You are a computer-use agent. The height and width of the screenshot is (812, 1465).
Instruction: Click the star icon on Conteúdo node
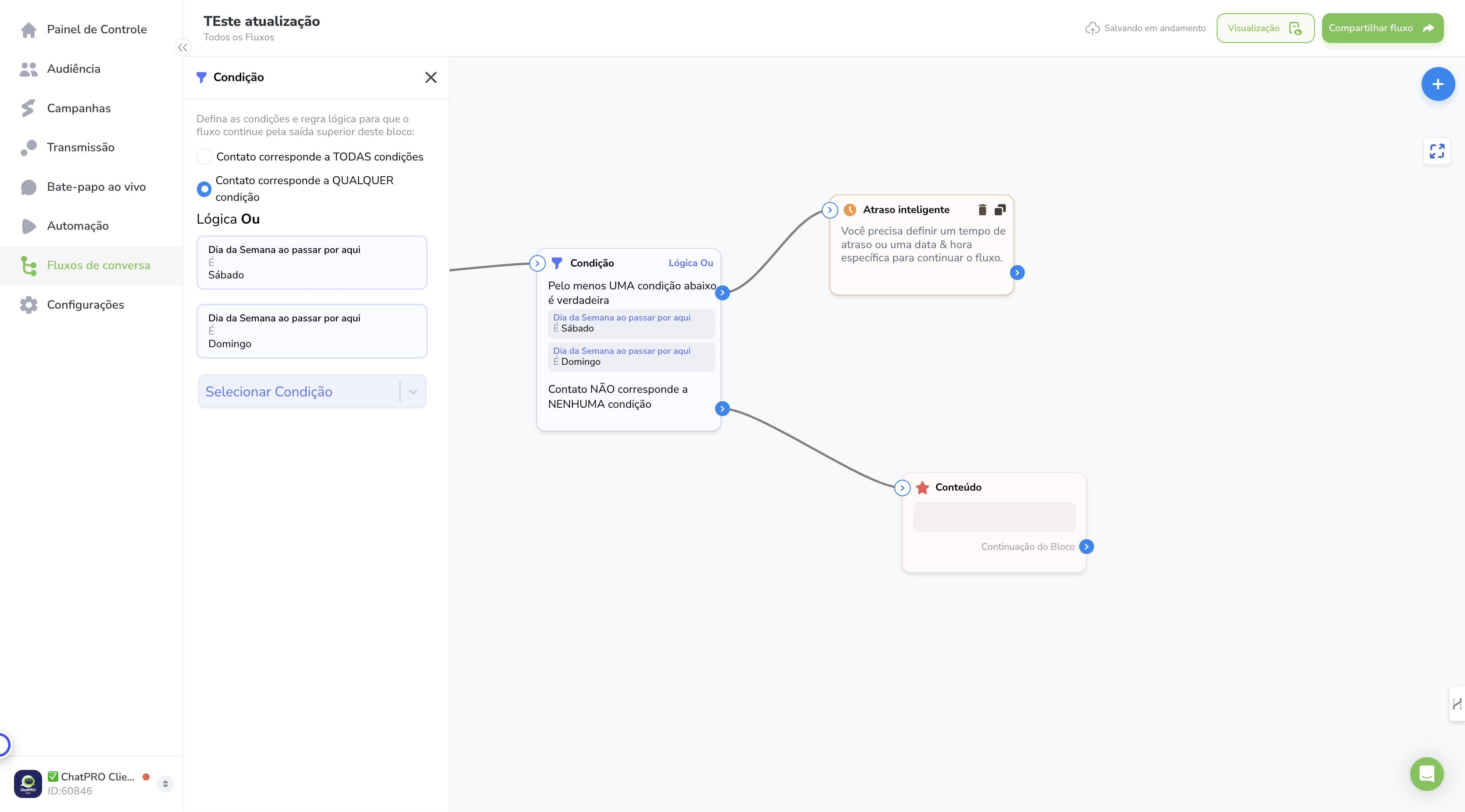(x=922, y=487)
